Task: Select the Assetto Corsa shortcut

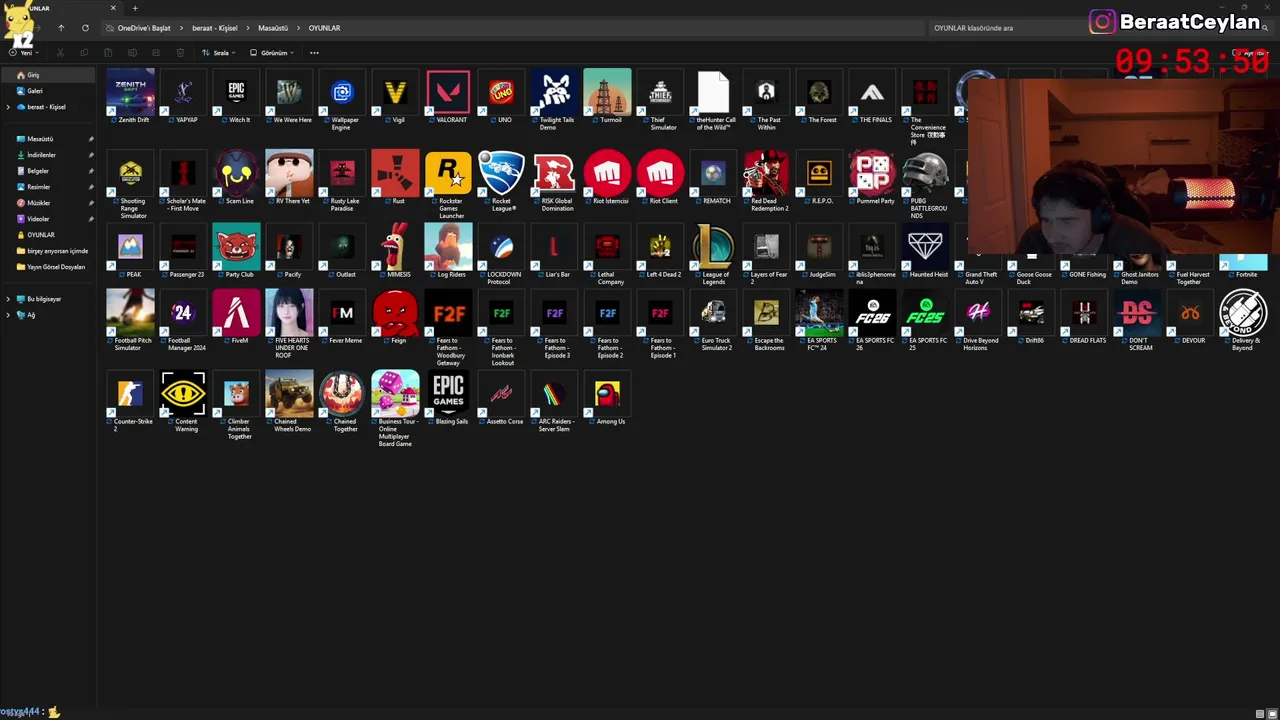Action: point(501,398)
